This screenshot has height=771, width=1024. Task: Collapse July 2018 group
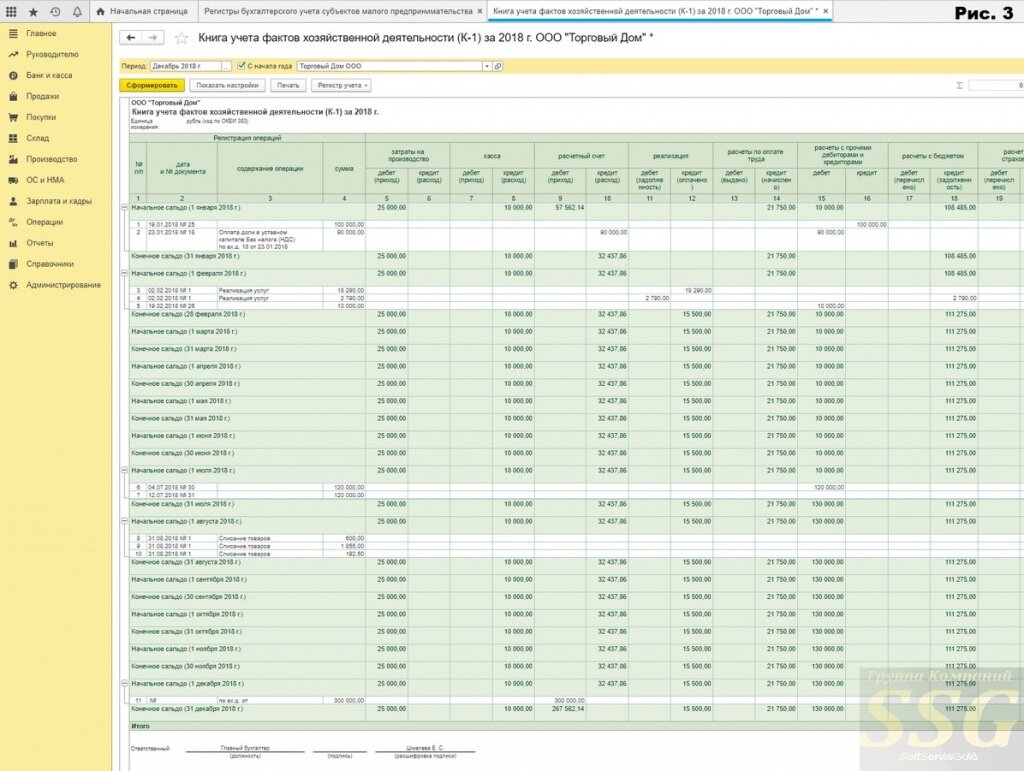point(124,470)
